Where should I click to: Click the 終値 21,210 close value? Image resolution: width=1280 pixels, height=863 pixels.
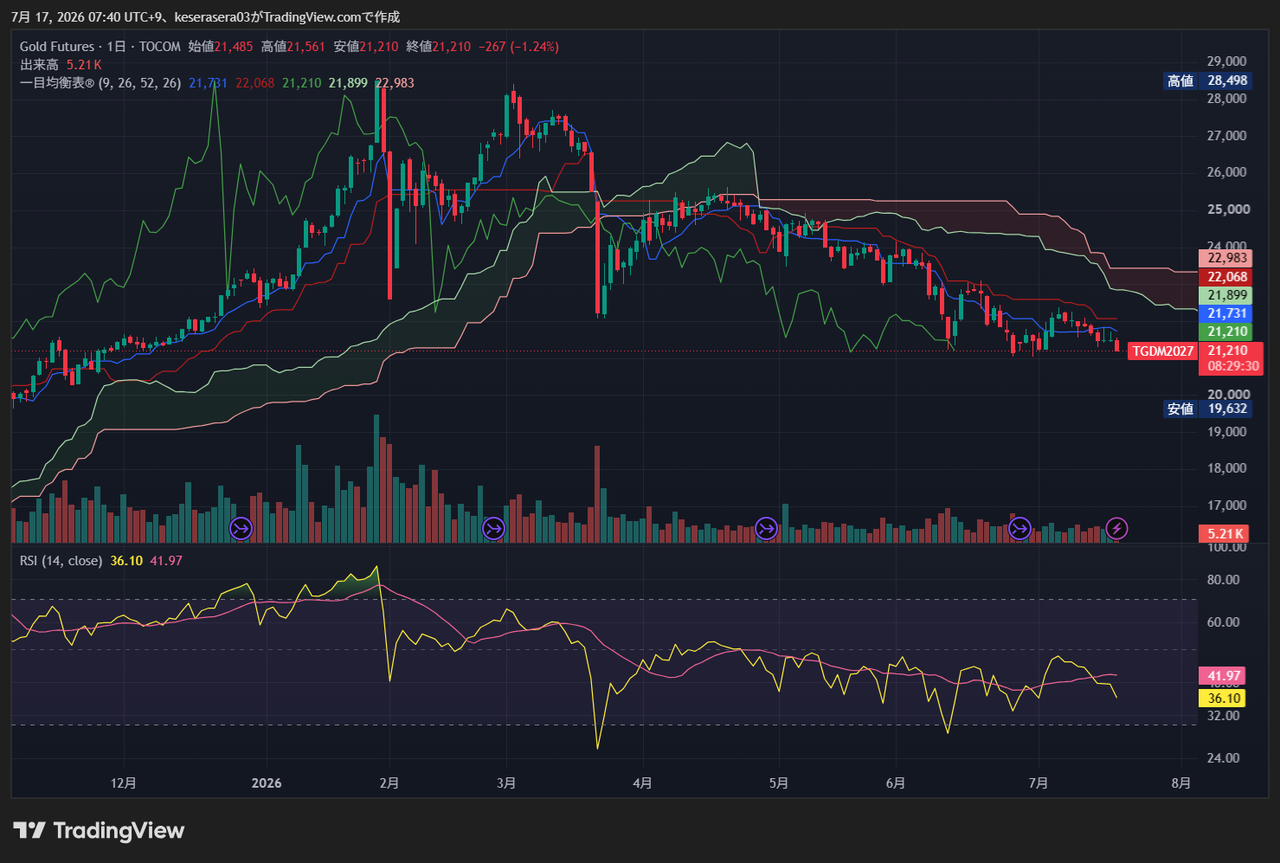[x=440, y=46]
